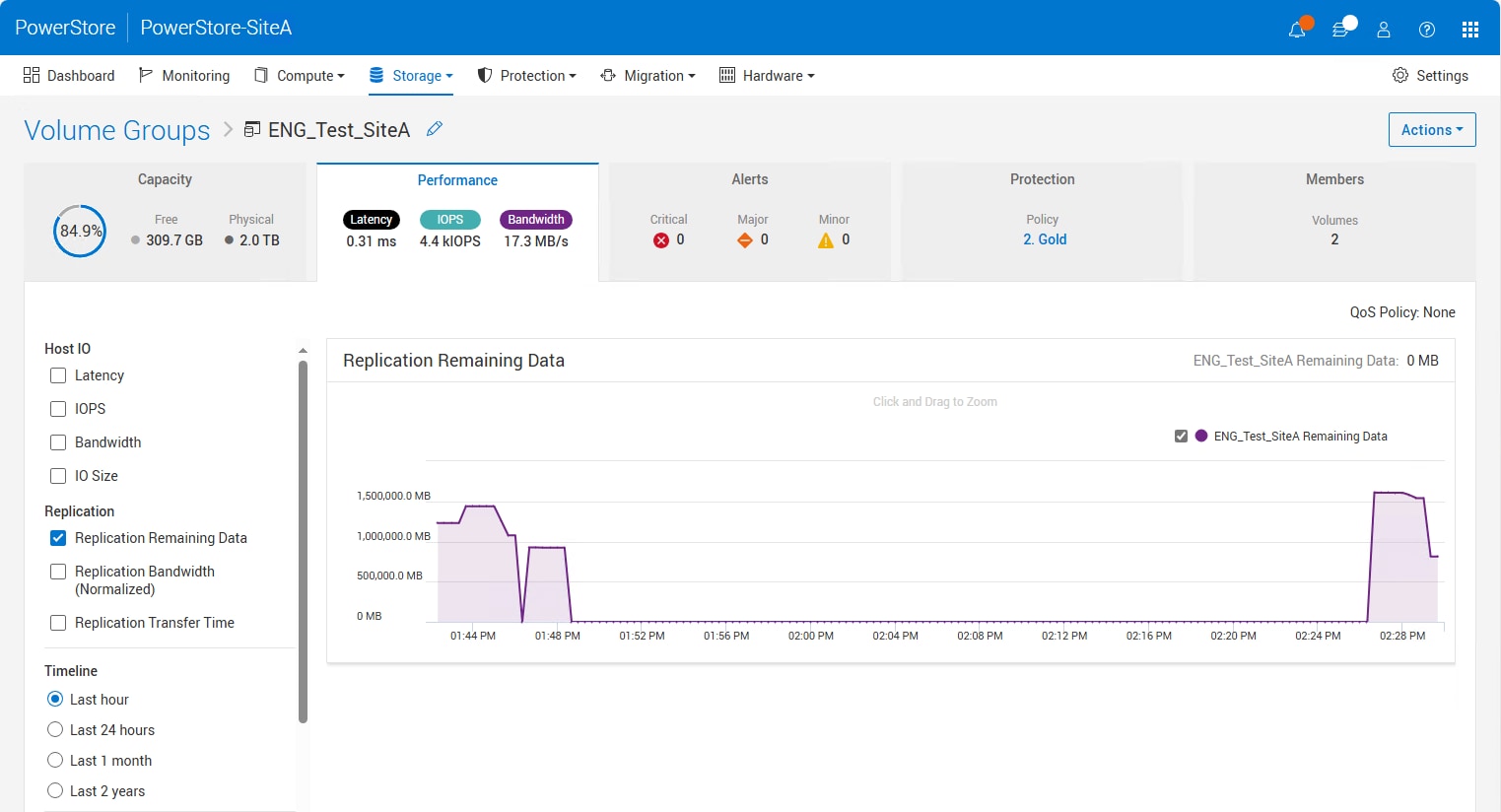The image size is (1501, 812).
Task: Open the Storage dropdown menu
Action: 411,76
